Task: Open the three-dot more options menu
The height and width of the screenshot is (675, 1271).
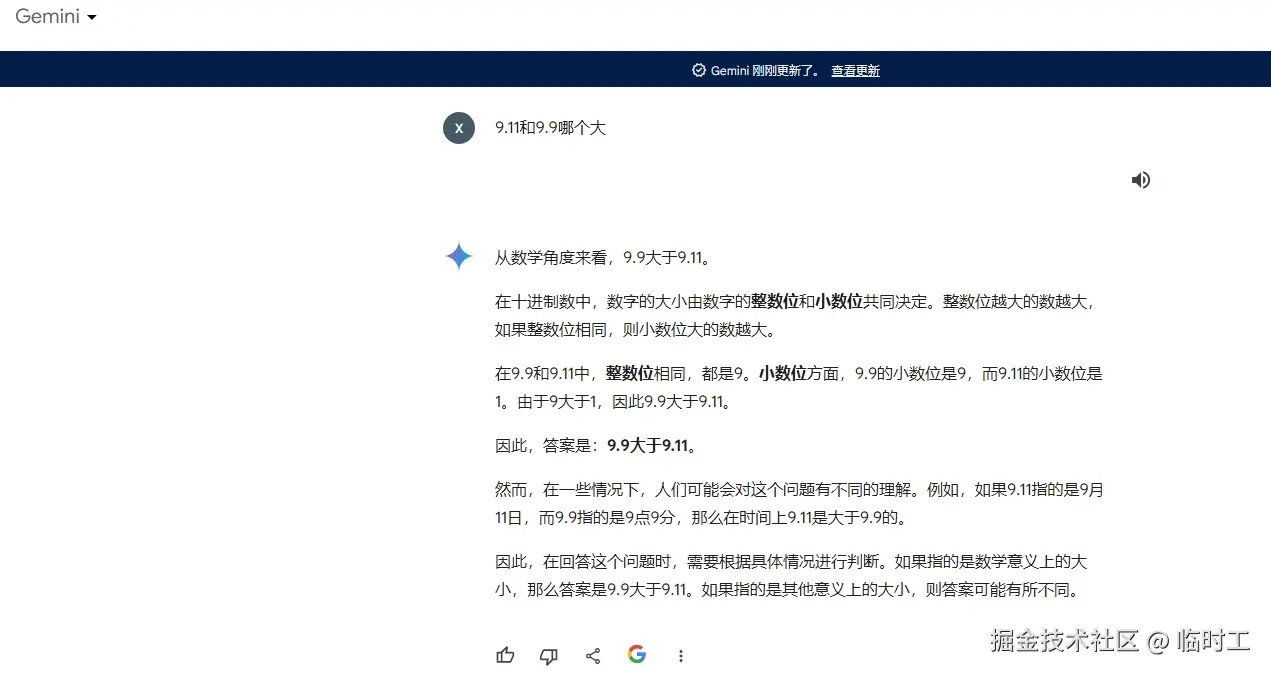Action: pyautogui.click(x=681, y=656)
